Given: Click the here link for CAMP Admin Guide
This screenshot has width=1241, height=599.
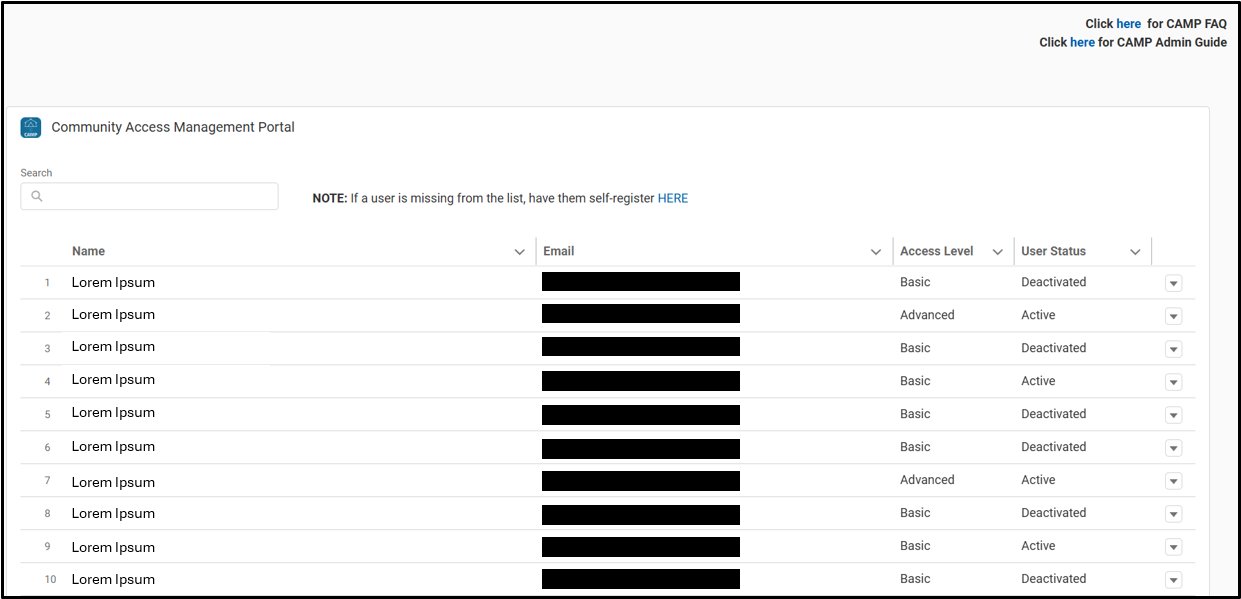Looking at the screenshot, I should (1082, 42).
